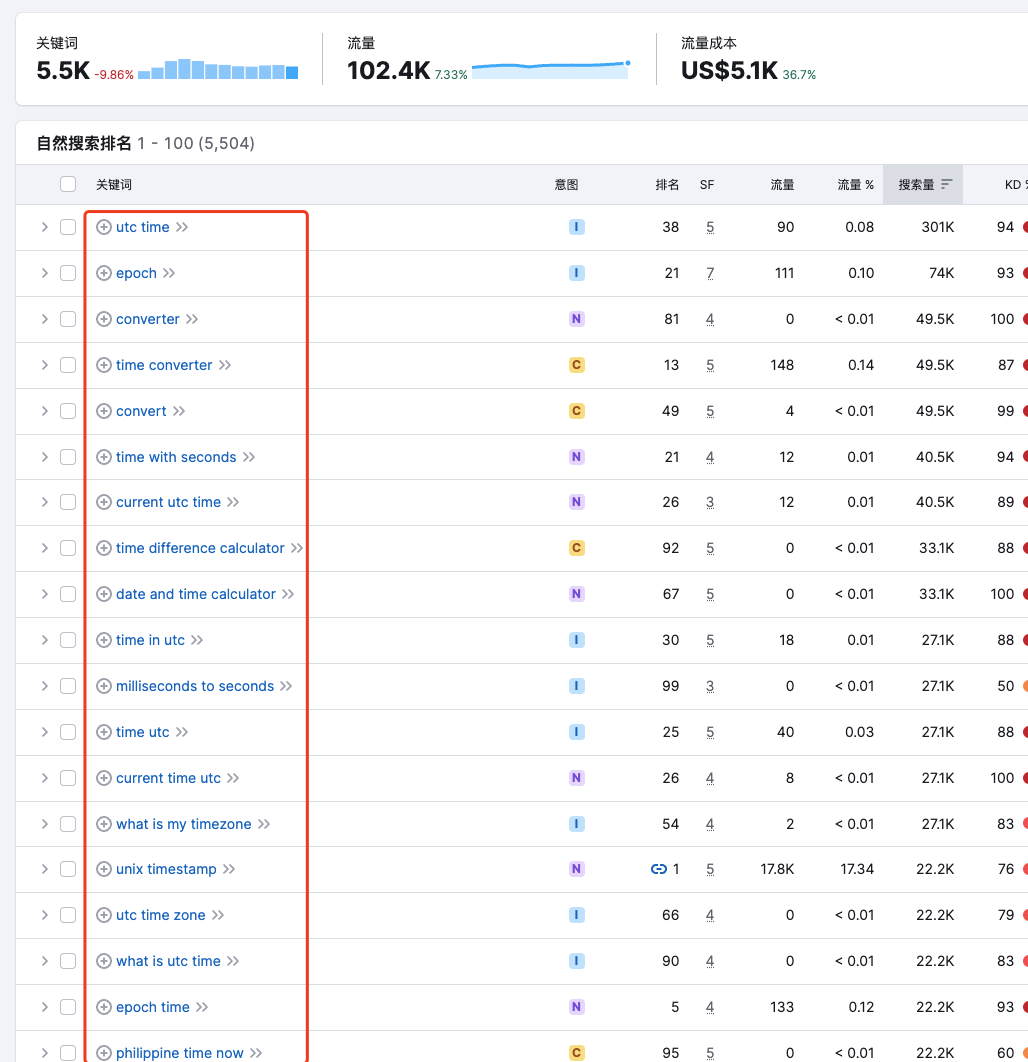Open the 'time difference calculator' keyword link
The height and width of the screenshot is (1062, 1028).
pyautogui.click(x=200, y=548)
